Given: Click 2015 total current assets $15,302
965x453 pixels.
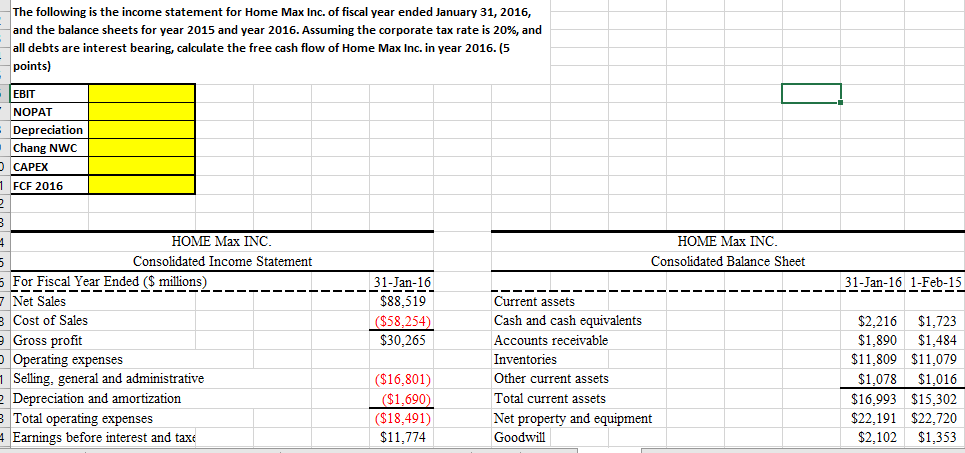Looking at the screenshot, I should click(x=934, y=399).
